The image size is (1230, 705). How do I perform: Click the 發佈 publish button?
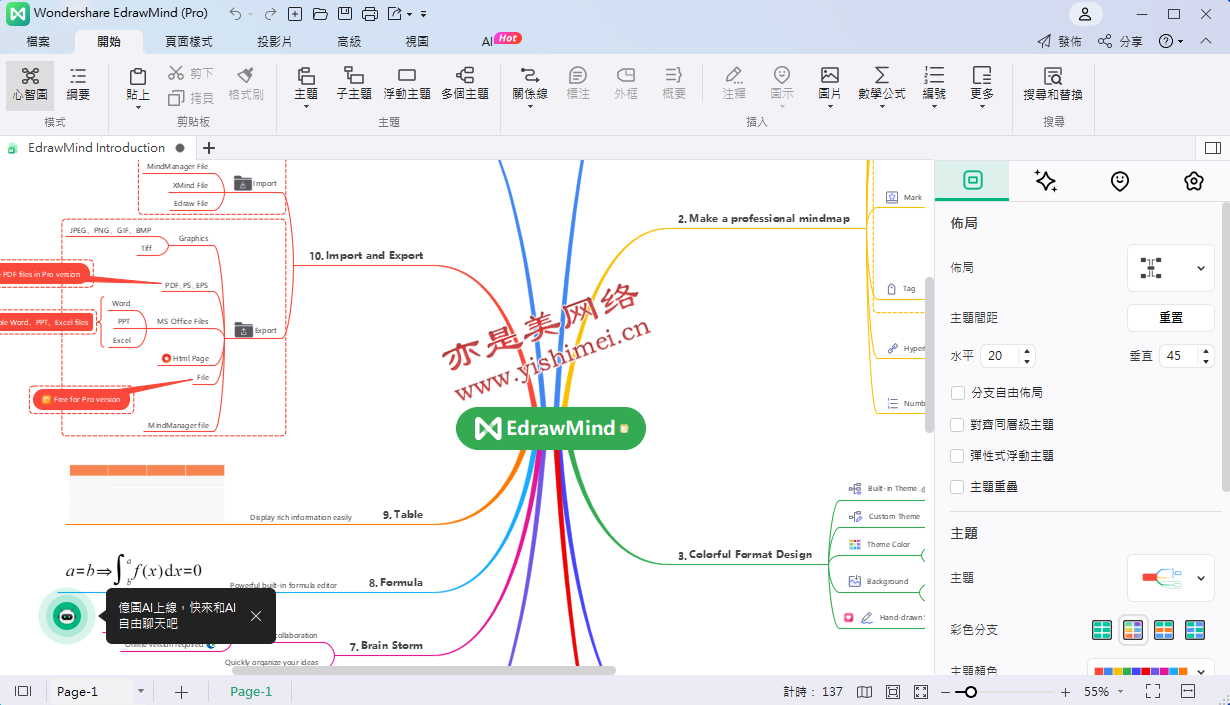[1059, 41]
